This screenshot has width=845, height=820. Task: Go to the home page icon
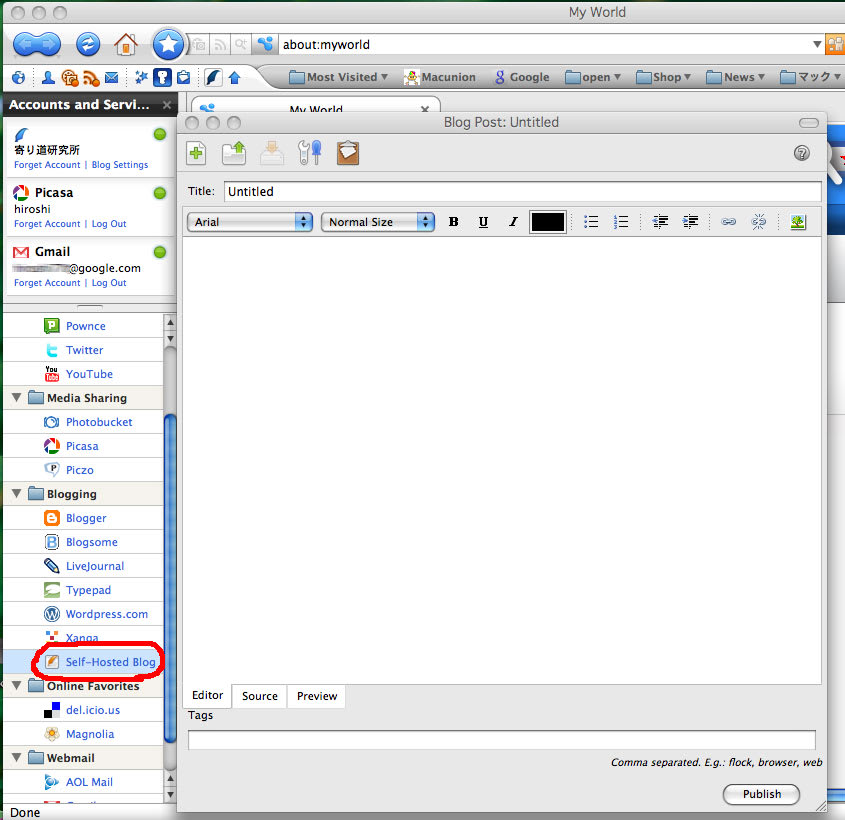(x=126, y=44)
